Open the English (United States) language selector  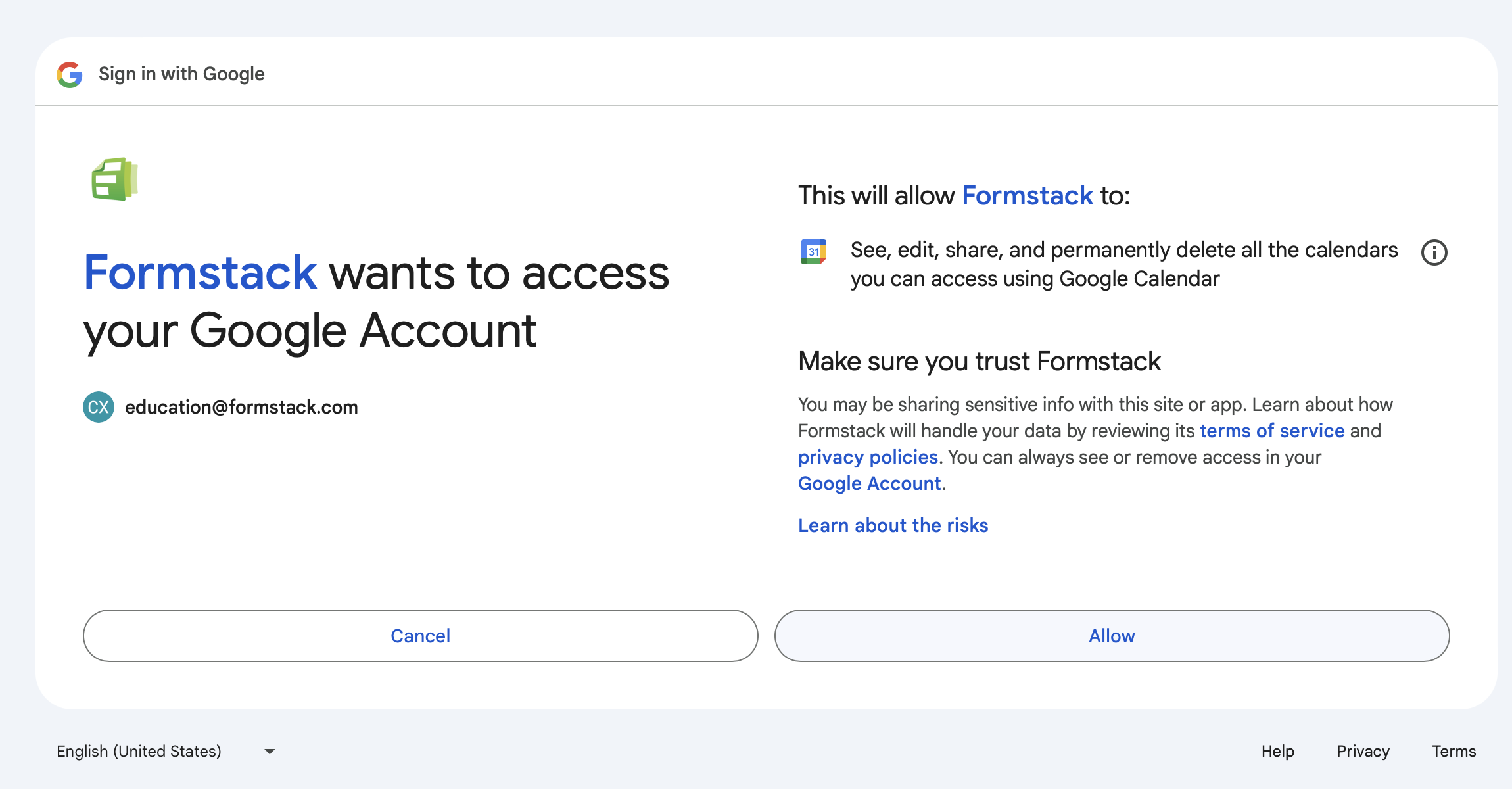[x=139, y=752]
